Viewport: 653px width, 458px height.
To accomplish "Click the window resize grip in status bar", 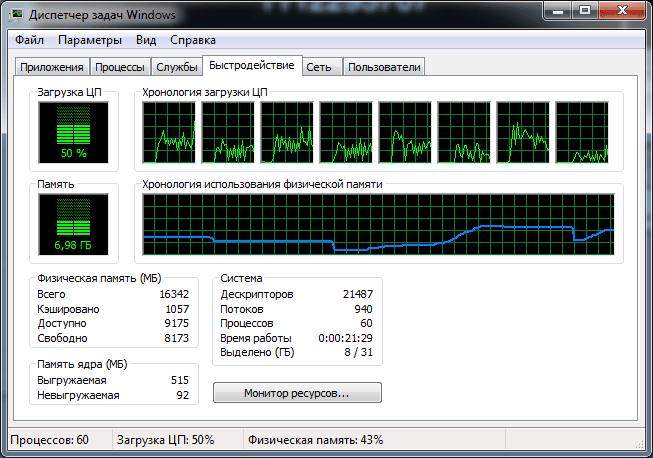I will point(640,444).
